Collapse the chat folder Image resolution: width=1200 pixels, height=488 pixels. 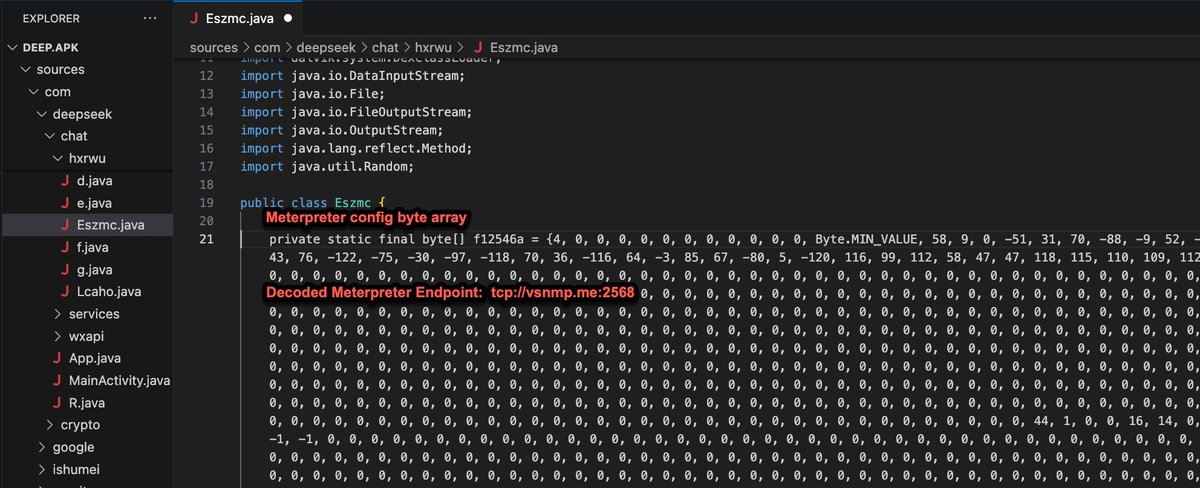(50, 136)
